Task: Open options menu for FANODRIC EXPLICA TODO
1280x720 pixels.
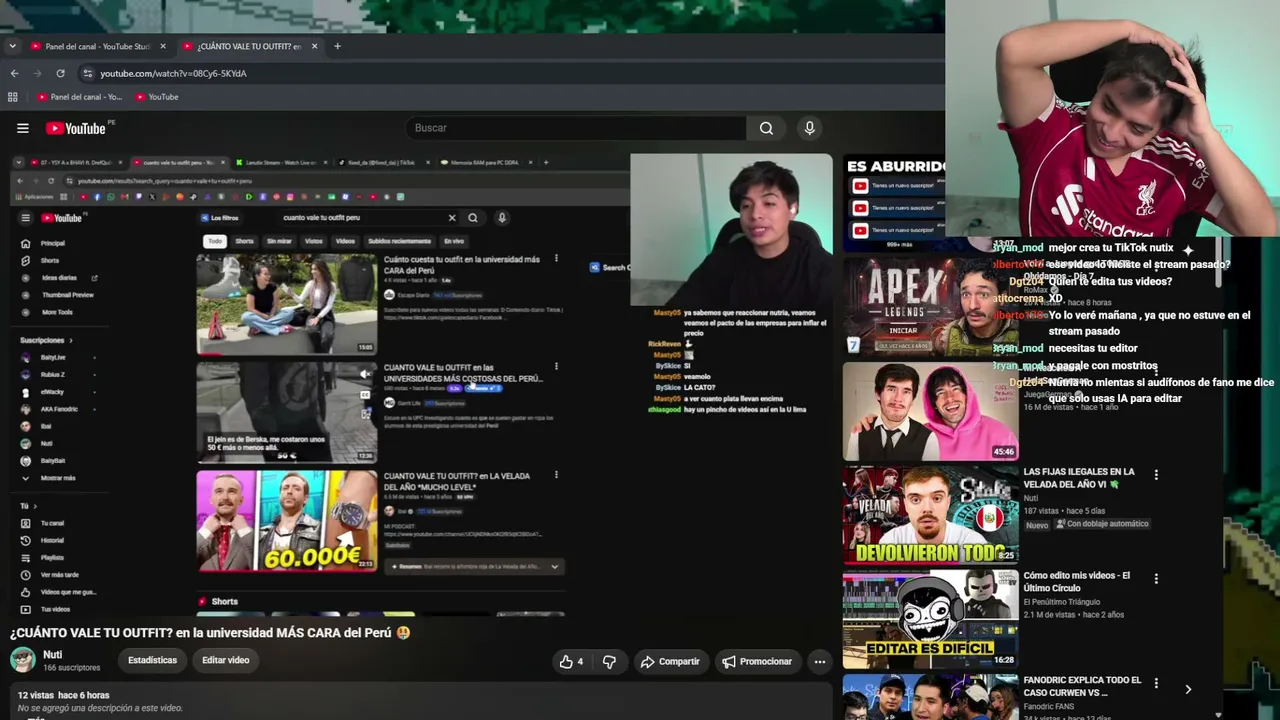Action: pos(1156,683)
